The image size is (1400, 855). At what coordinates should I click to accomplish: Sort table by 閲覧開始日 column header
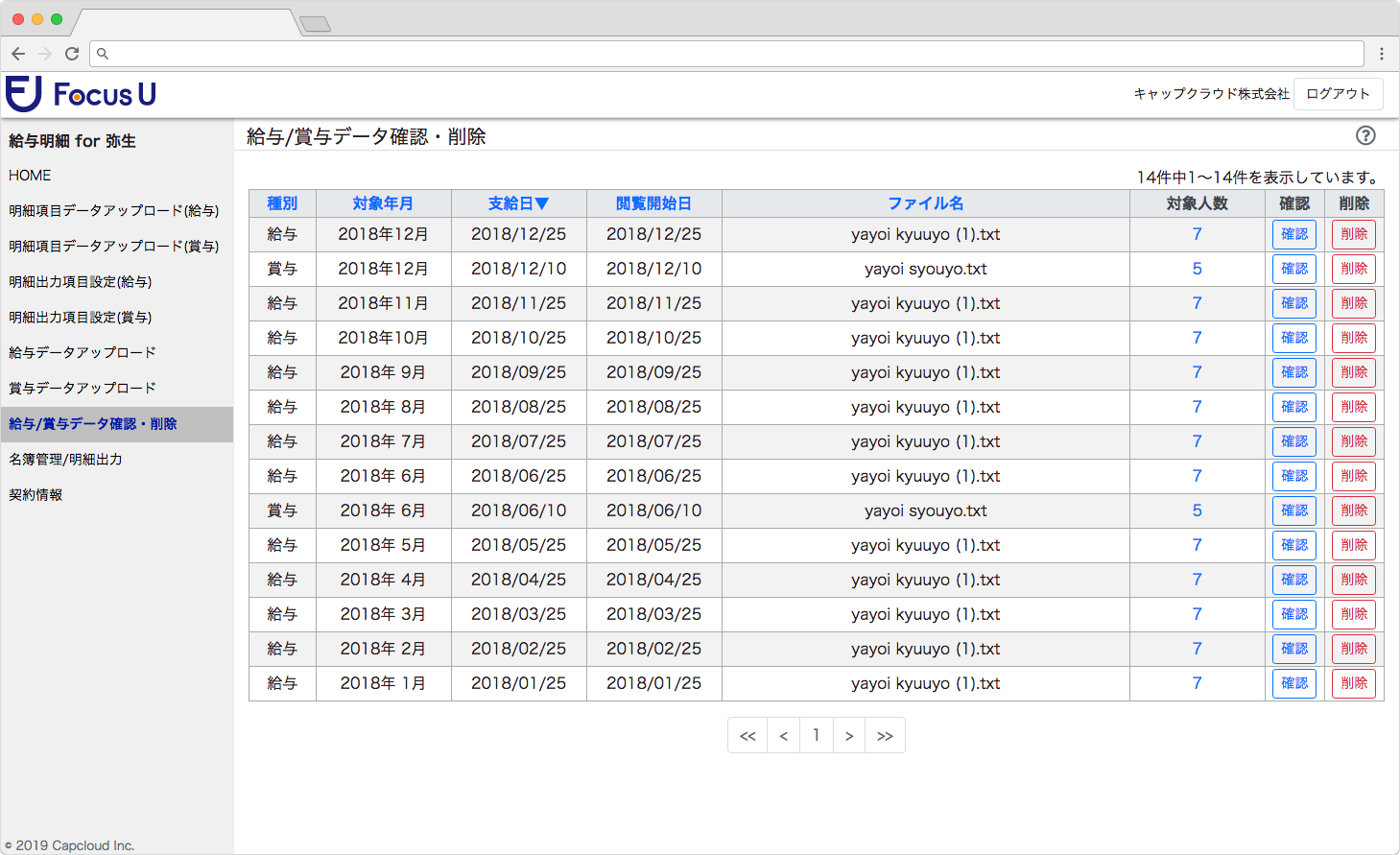pyautogui.click(x=653, y=203)
